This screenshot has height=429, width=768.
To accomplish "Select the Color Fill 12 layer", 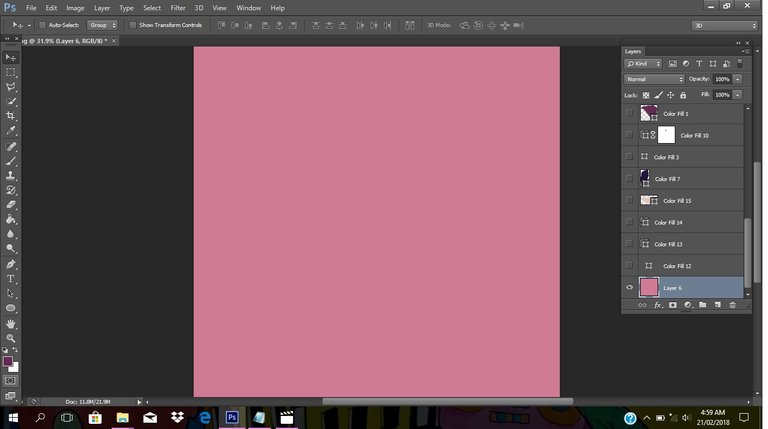I will click(x=691, y=265).
